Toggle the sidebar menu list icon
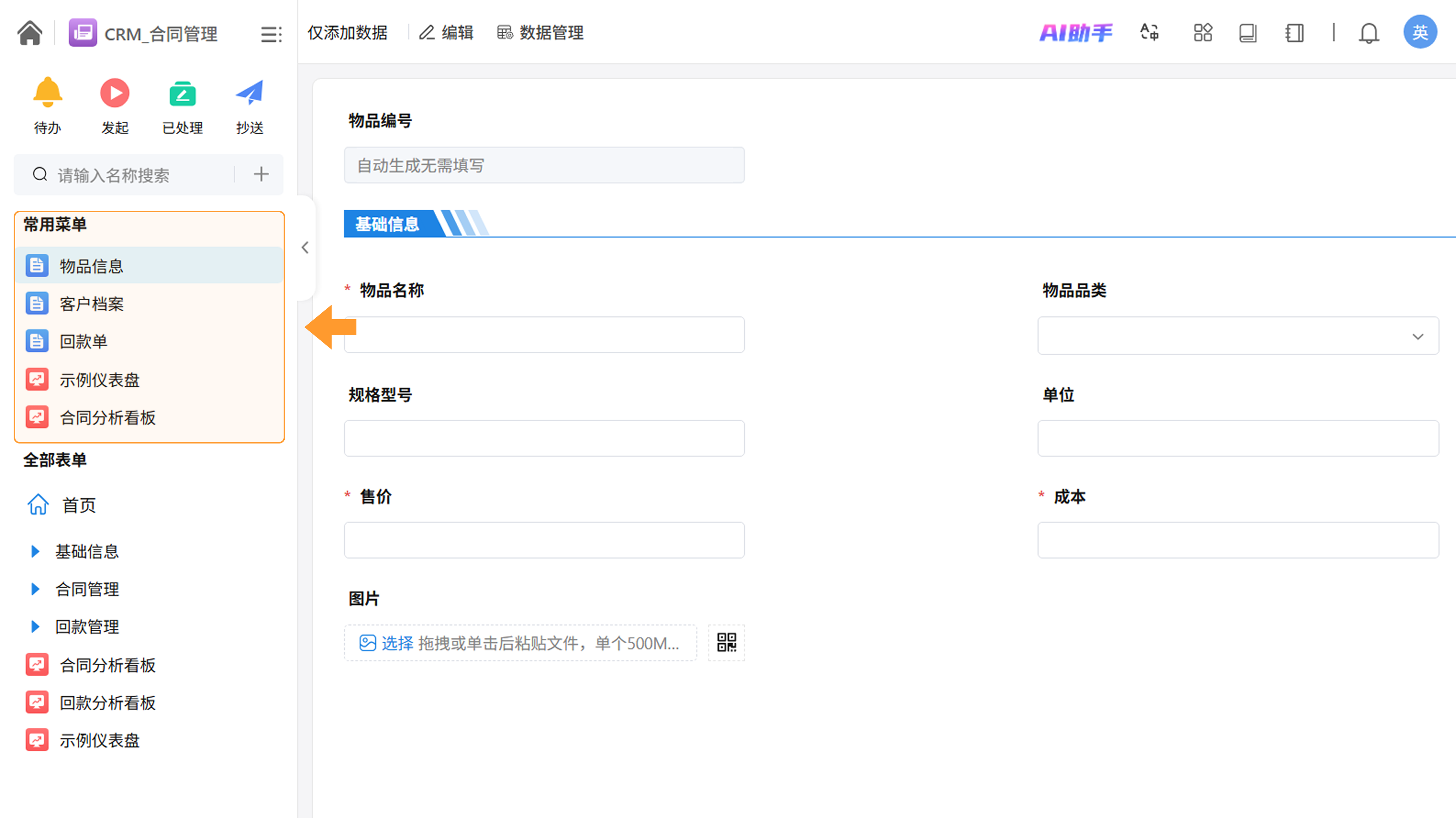 tap(271, 34)
